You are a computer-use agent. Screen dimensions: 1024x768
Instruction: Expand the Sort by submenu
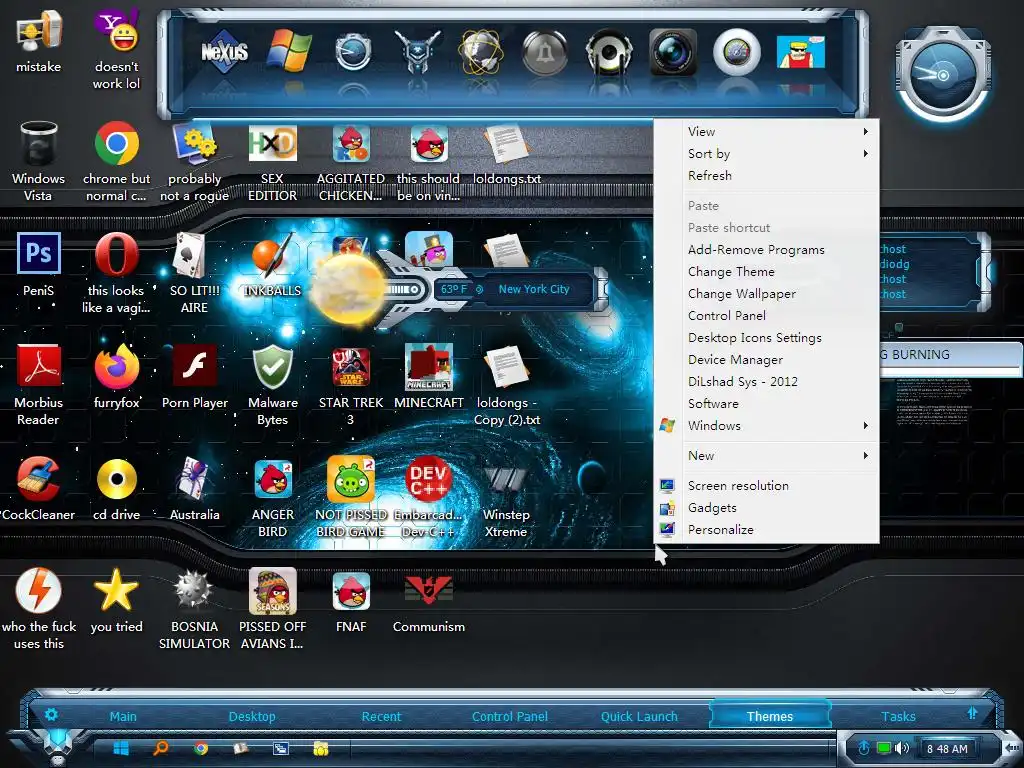pos(766,153)
